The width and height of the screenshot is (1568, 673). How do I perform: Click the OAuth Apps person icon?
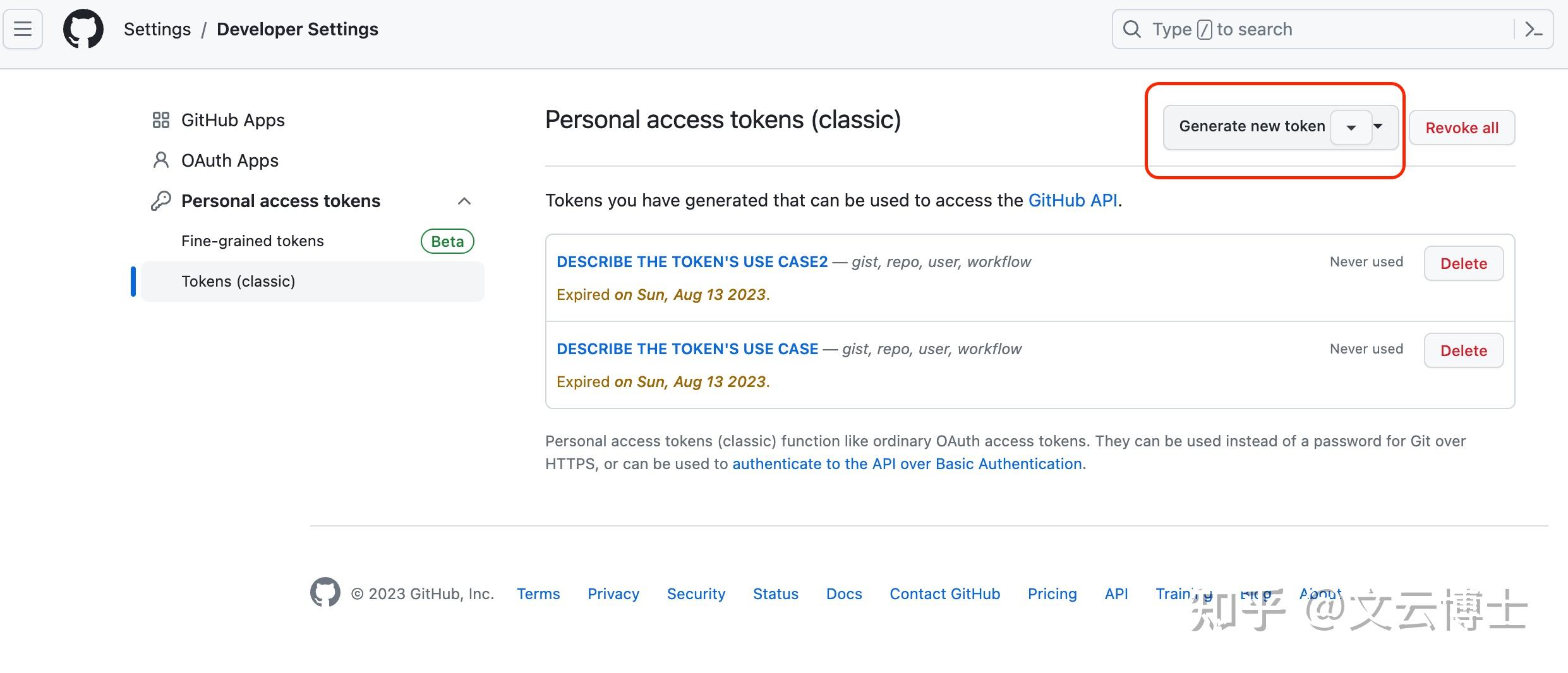pyautogui.click(x=161, y=160)
